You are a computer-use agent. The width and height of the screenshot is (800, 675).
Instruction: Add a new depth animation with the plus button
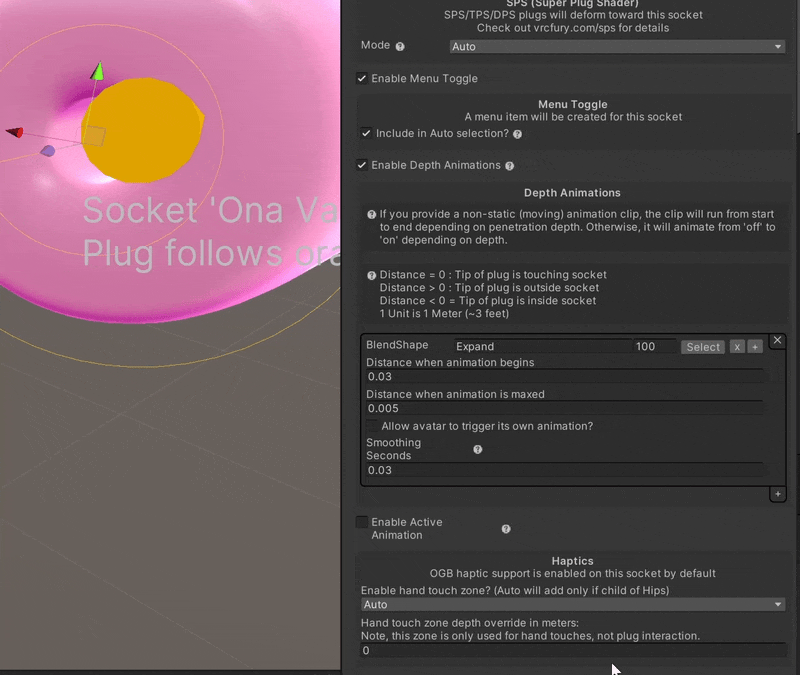click(777, 493)
